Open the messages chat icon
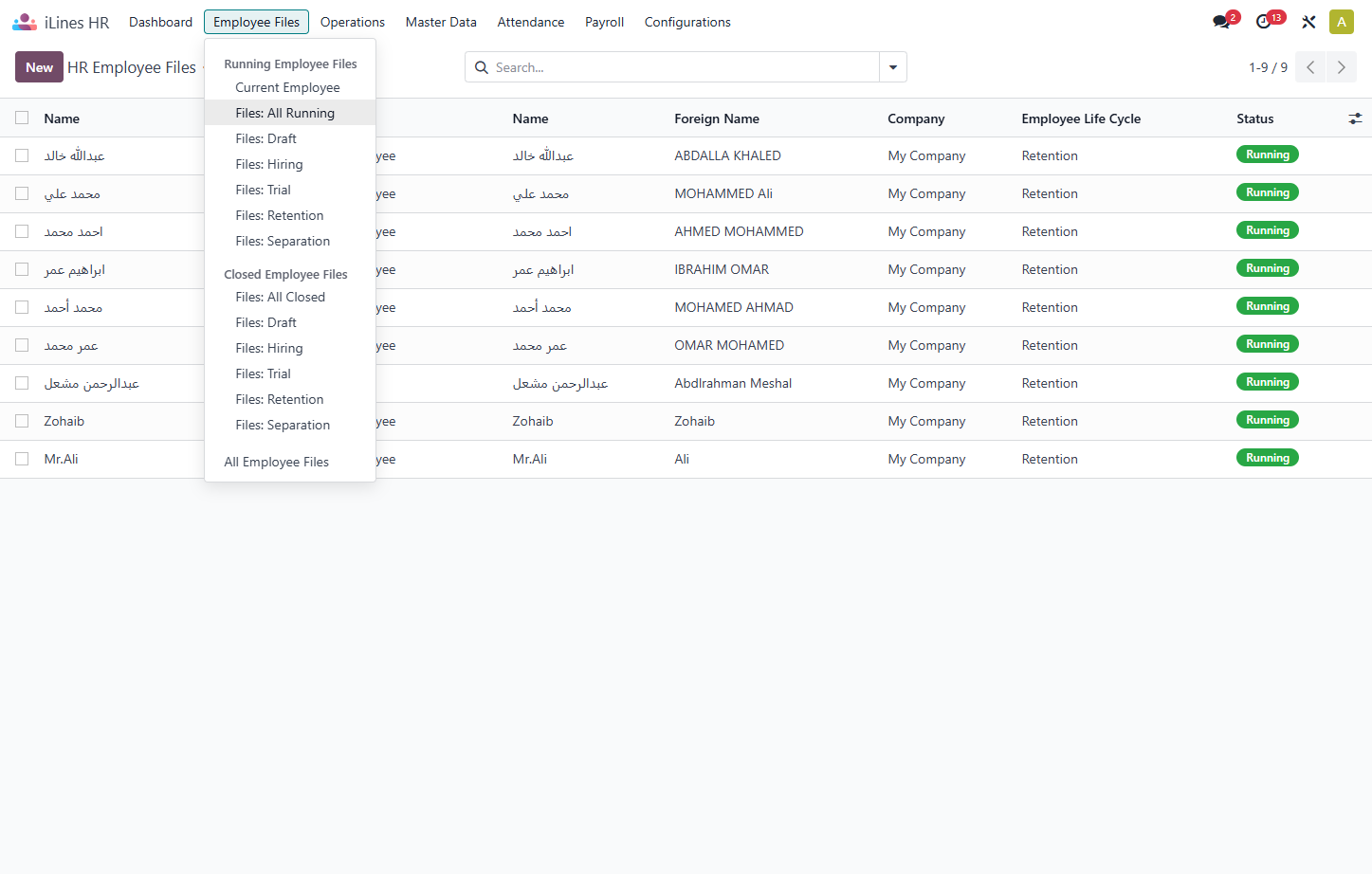1372x874 pixels. [x=1221, y=22]
